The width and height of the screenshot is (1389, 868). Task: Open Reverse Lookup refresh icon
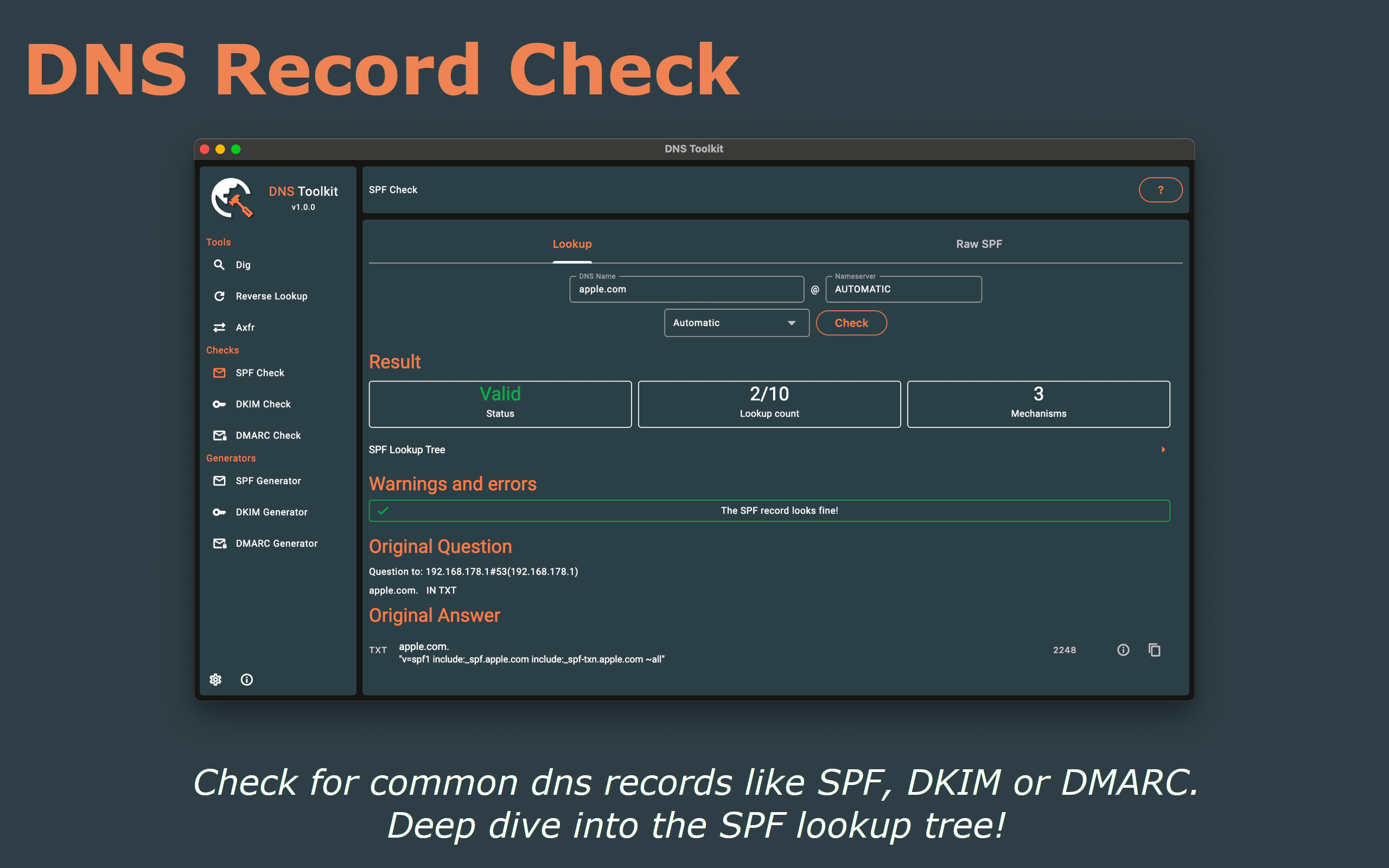click(x=219, y=296)
